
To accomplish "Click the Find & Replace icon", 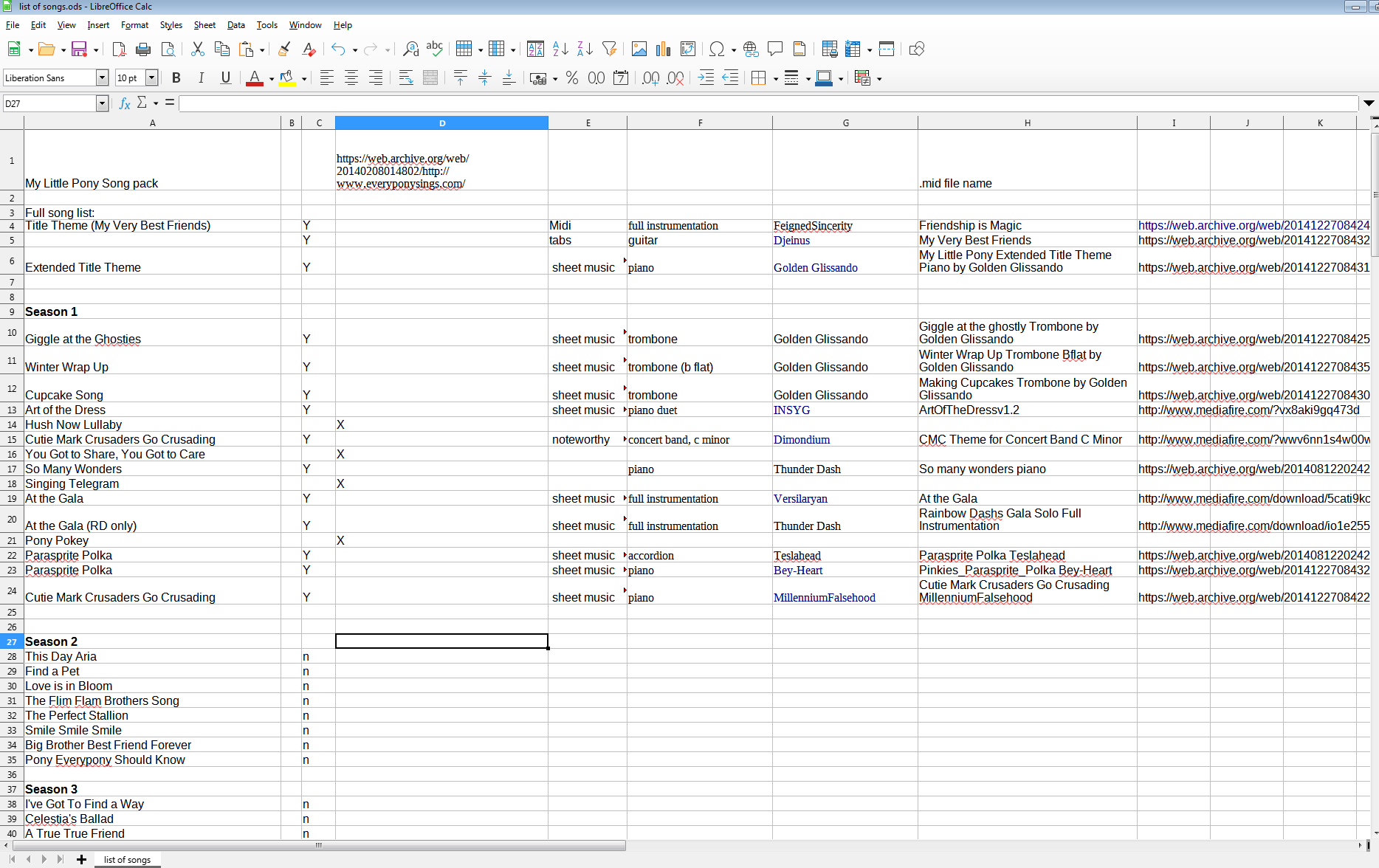I will (x=410, y=49).
